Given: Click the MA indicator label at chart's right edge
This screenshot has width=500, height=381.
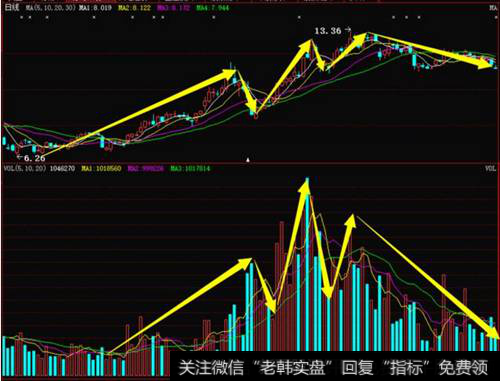Looking at the screenshot, I should click(493, 7).
